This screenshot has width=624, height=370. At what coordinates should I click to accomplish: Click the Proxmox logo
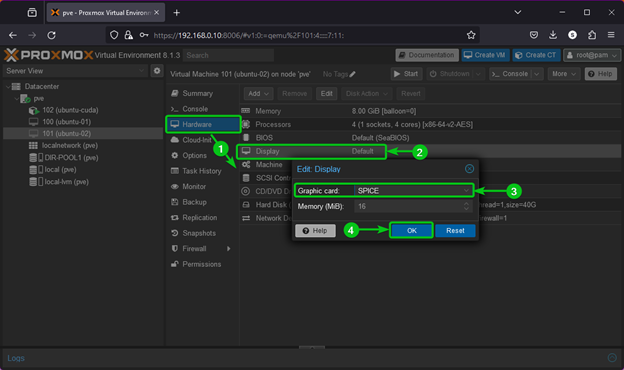tap(49, 55)
